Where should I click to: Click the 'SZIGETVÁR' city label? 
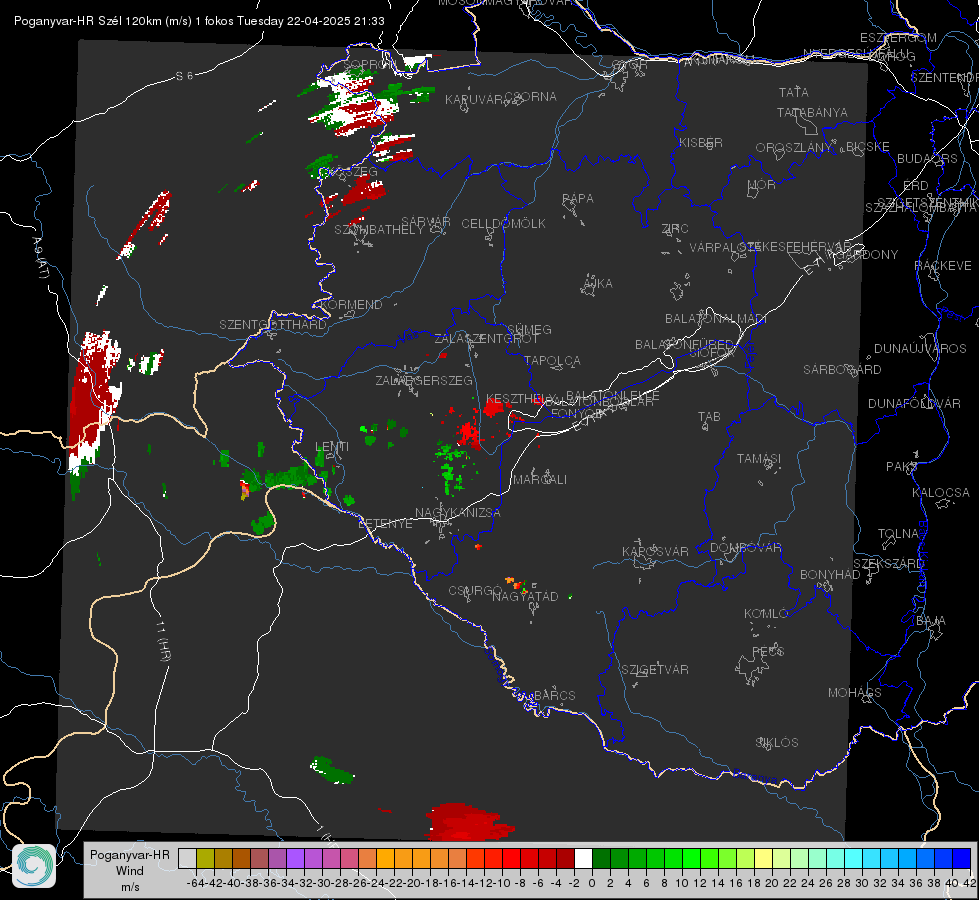[x=655, y=670]
